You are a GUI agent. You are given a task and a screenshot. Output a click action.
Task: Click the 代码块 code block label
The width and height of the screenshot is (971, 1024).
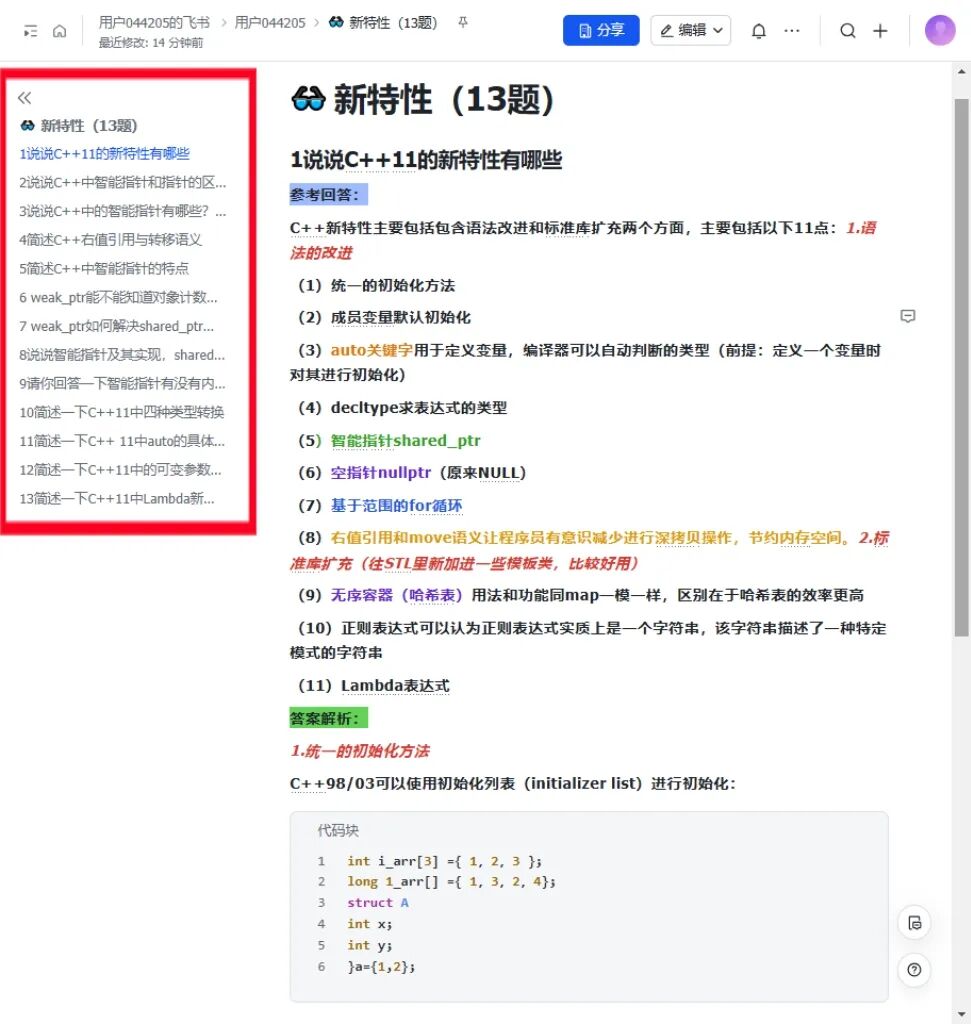click(x=338, y=831)
